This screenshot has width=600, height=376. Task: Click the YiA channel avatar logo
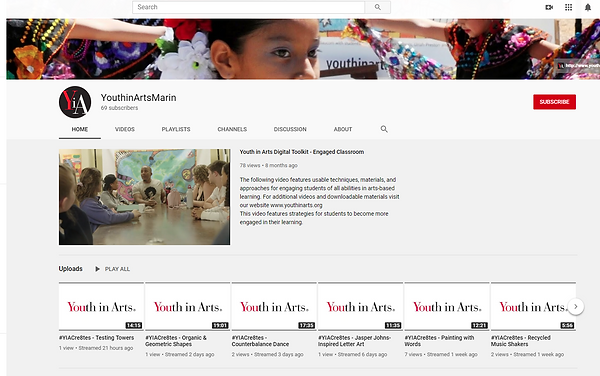[x=75, y=102]
